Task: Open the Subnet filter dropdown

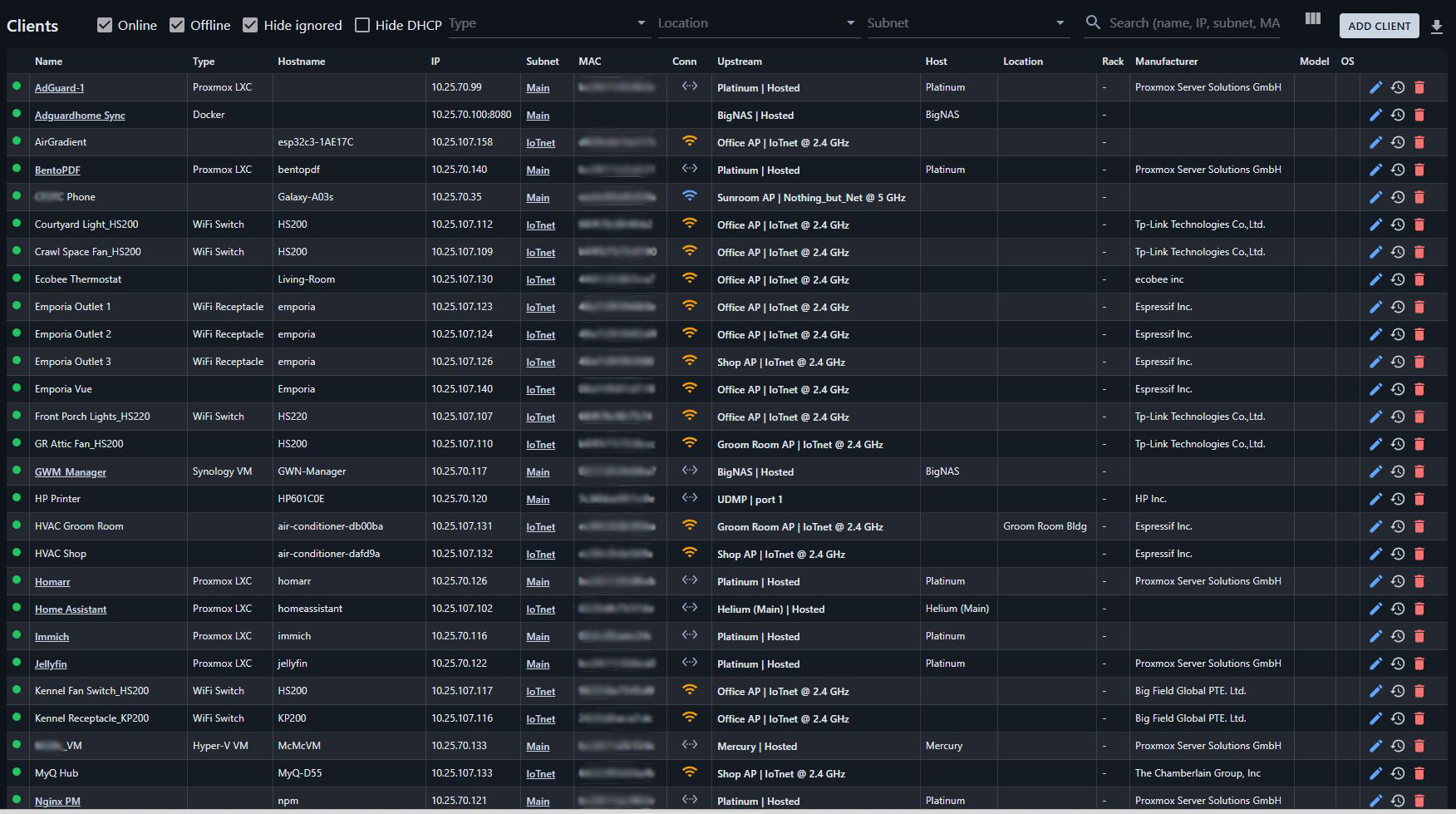Action: (966, 23)
